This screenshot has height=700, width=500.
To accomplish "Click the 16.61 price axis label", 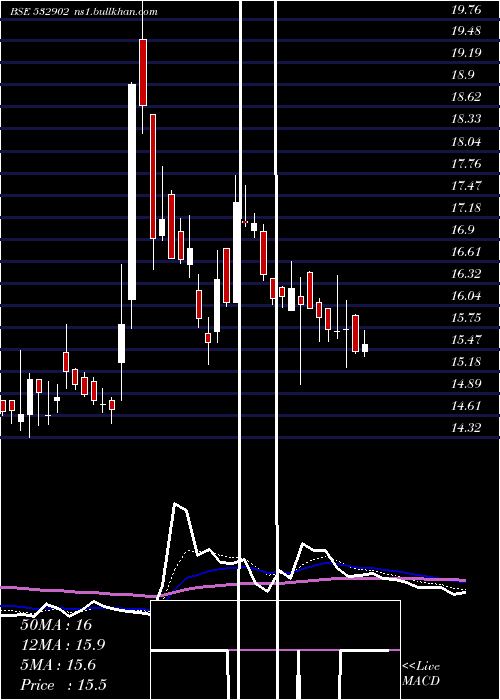I will point(466,252).
